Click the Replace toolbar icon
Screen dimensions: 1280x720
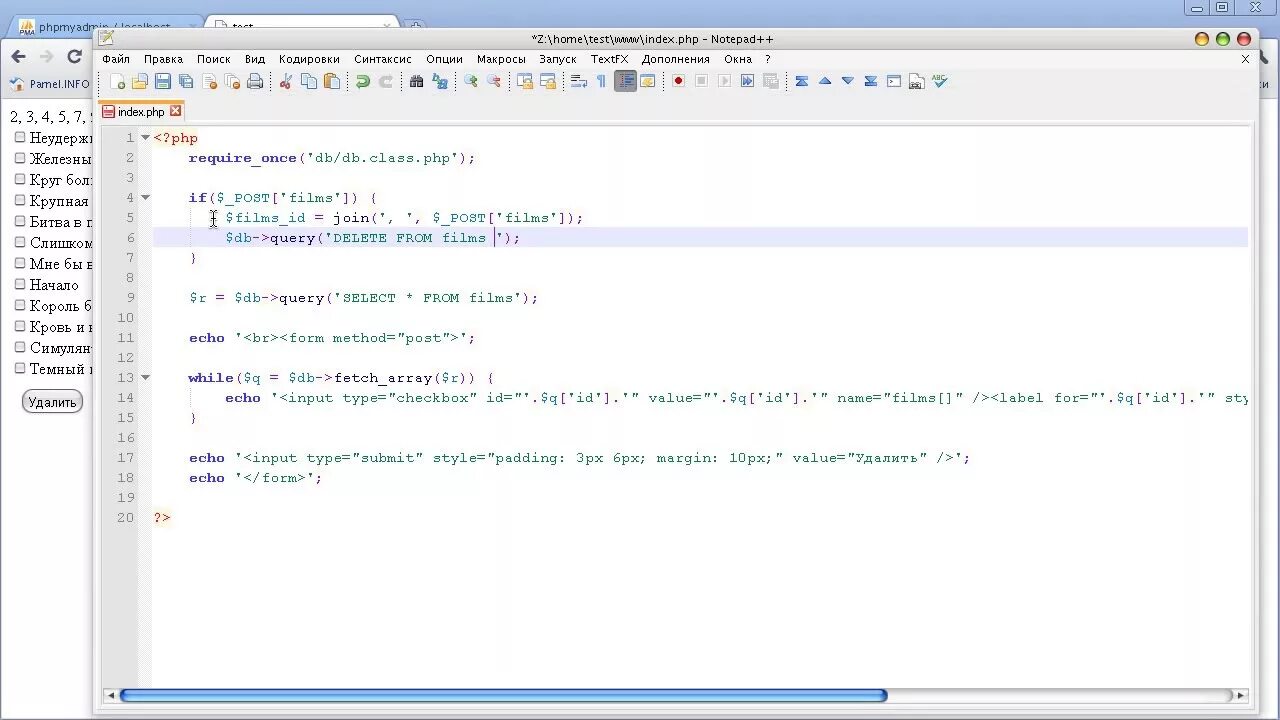439,82
